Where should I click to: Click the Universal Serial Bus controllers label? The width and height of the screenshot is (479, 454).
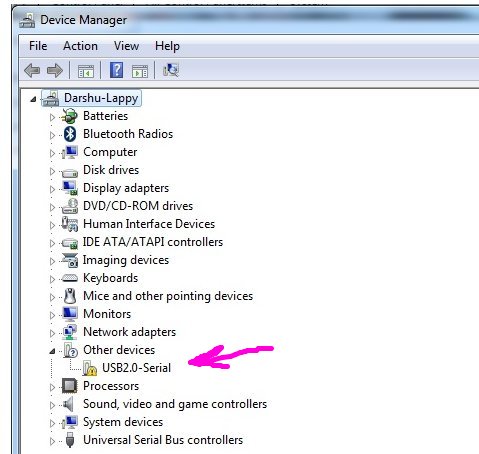click(163, 440)
